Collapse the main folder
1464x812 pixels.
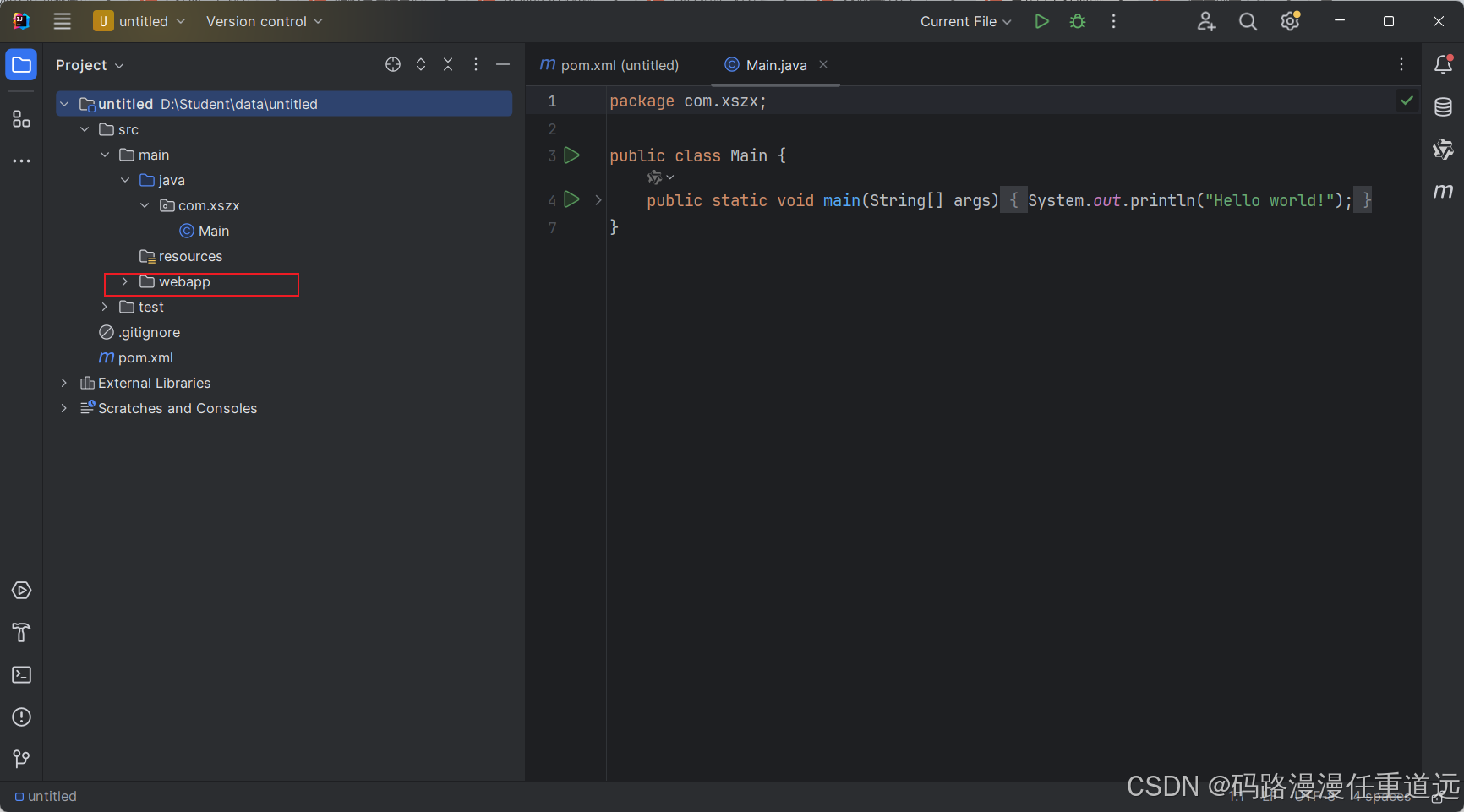105,155
